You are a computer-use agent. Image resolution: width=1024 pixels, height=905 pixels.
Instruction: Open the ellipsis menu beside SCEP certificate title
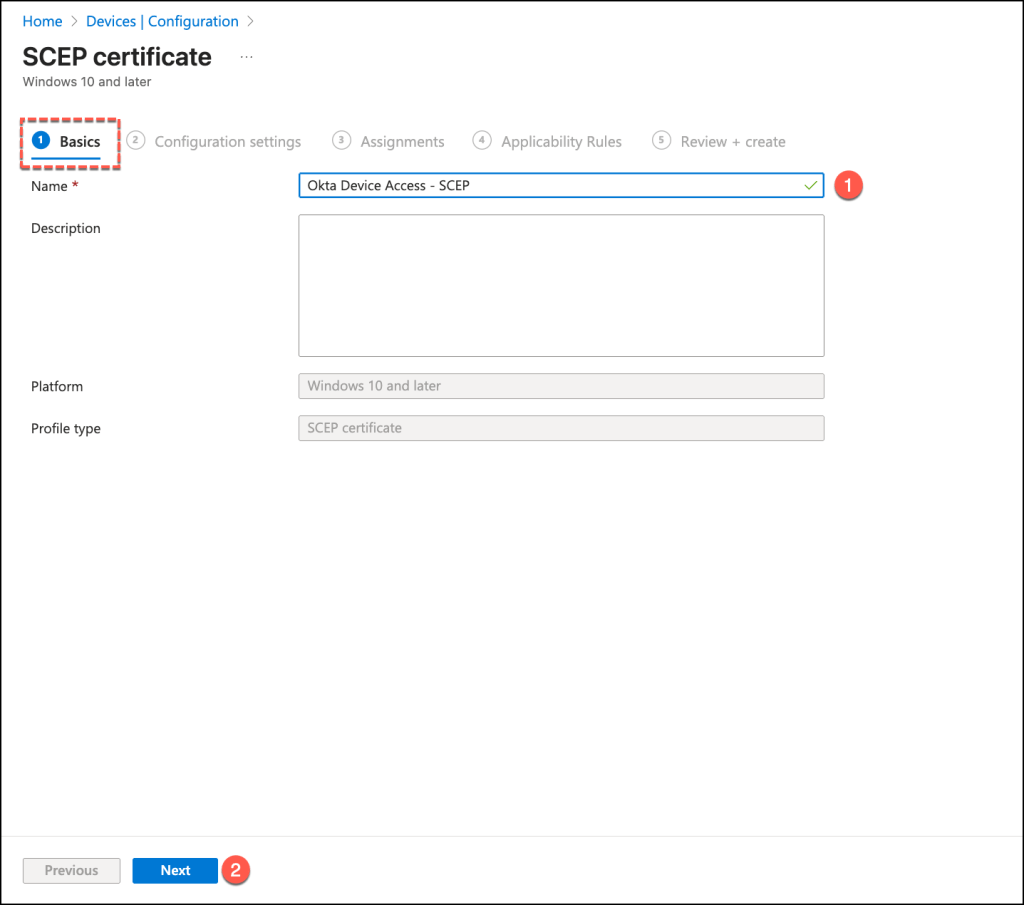(246, 58)
